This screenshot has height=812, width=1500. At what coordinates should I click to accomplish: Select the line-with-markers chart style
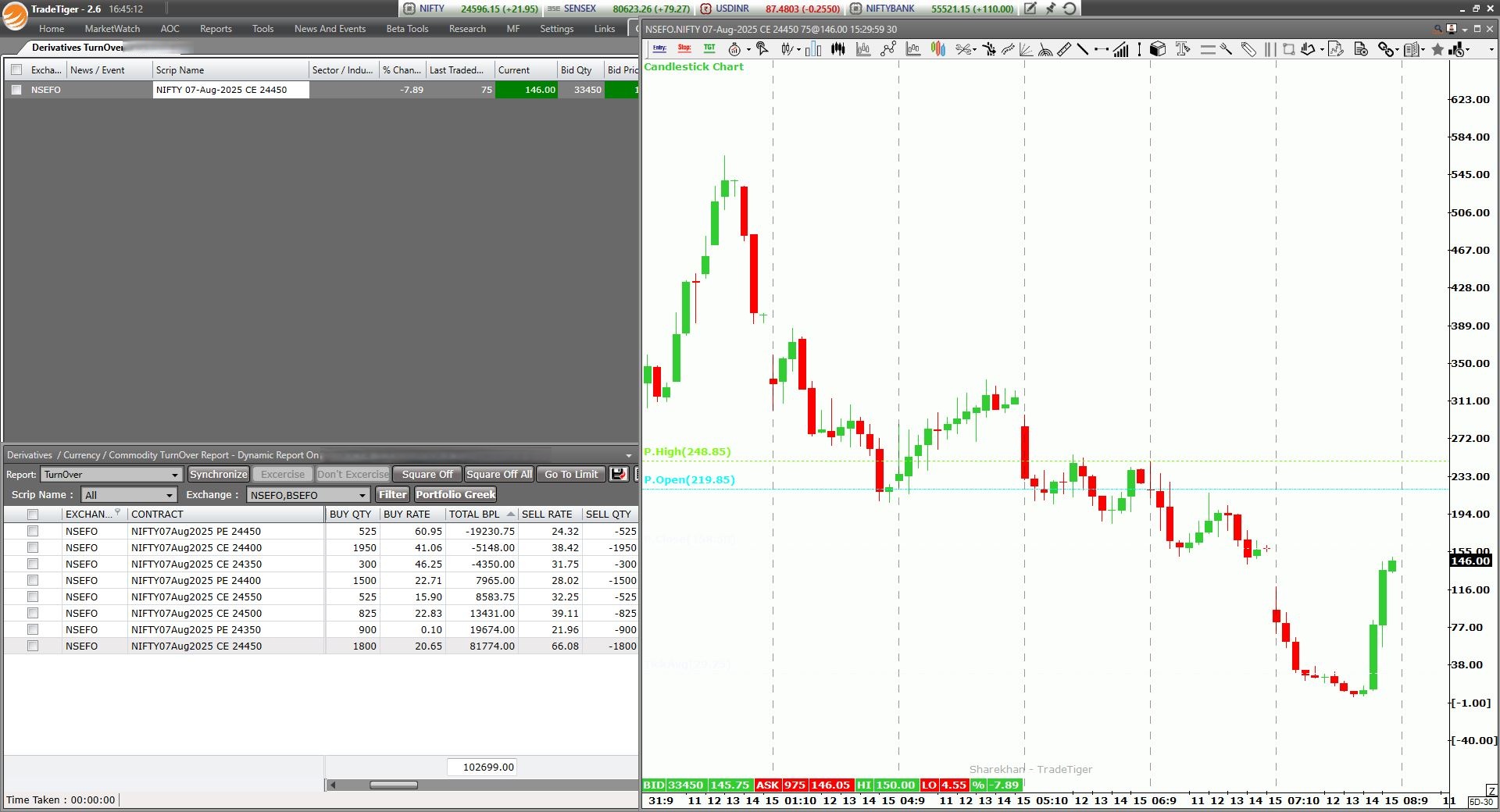point(888,49)
